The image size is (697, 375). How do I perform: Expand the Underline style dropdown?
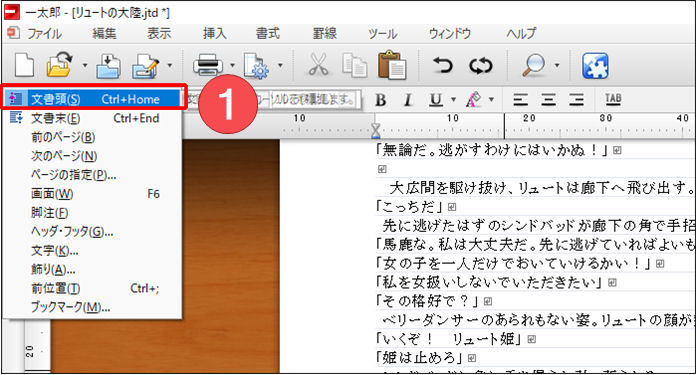(453, 100)
